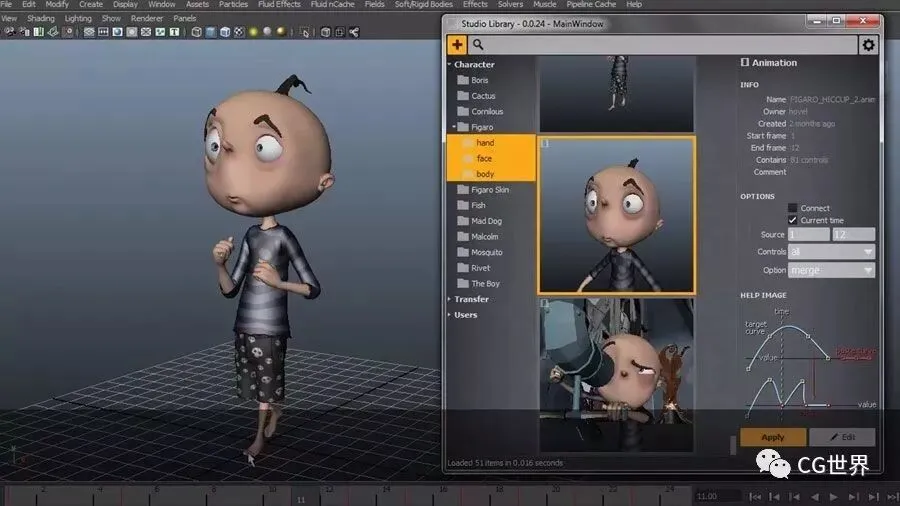Click the Select Camera icon in viewport toolbar
900x506 pixels.
pyautogui.click(x=10, y=32)
